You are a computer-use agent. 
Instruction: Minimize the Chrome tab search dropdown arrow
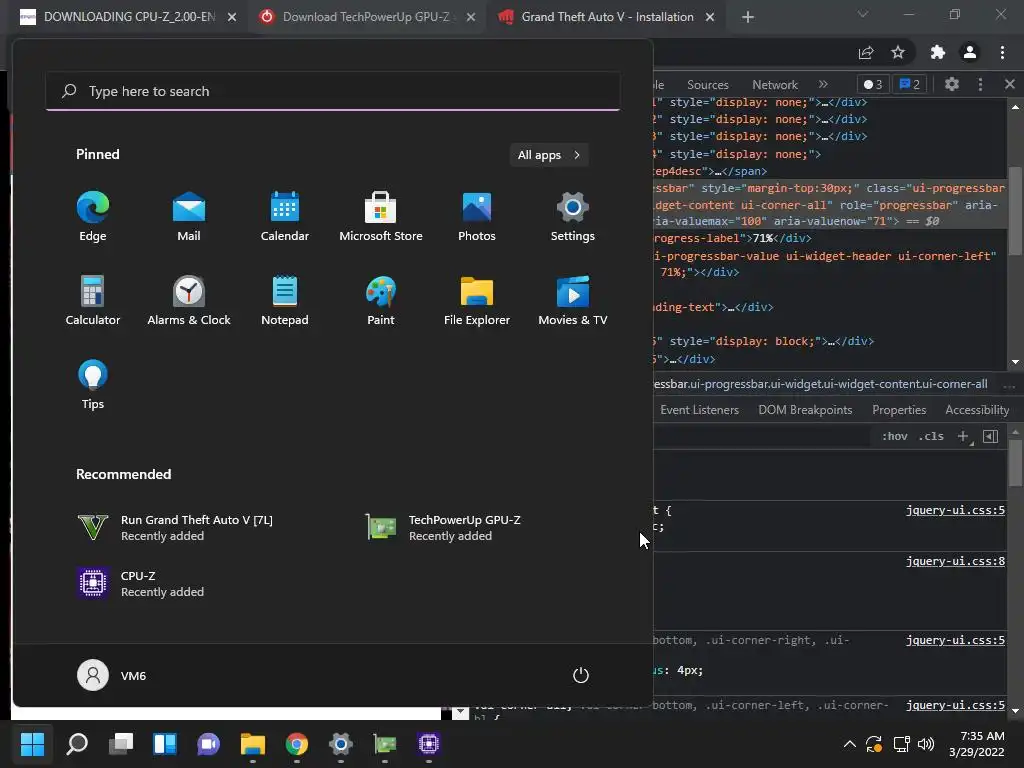(x=863, y=14)
